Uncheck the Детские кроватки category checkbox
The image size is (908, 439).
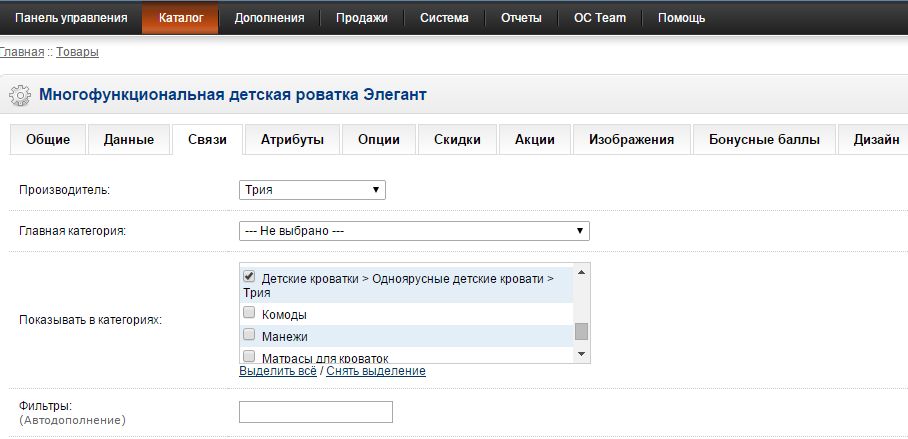point(250,277)
